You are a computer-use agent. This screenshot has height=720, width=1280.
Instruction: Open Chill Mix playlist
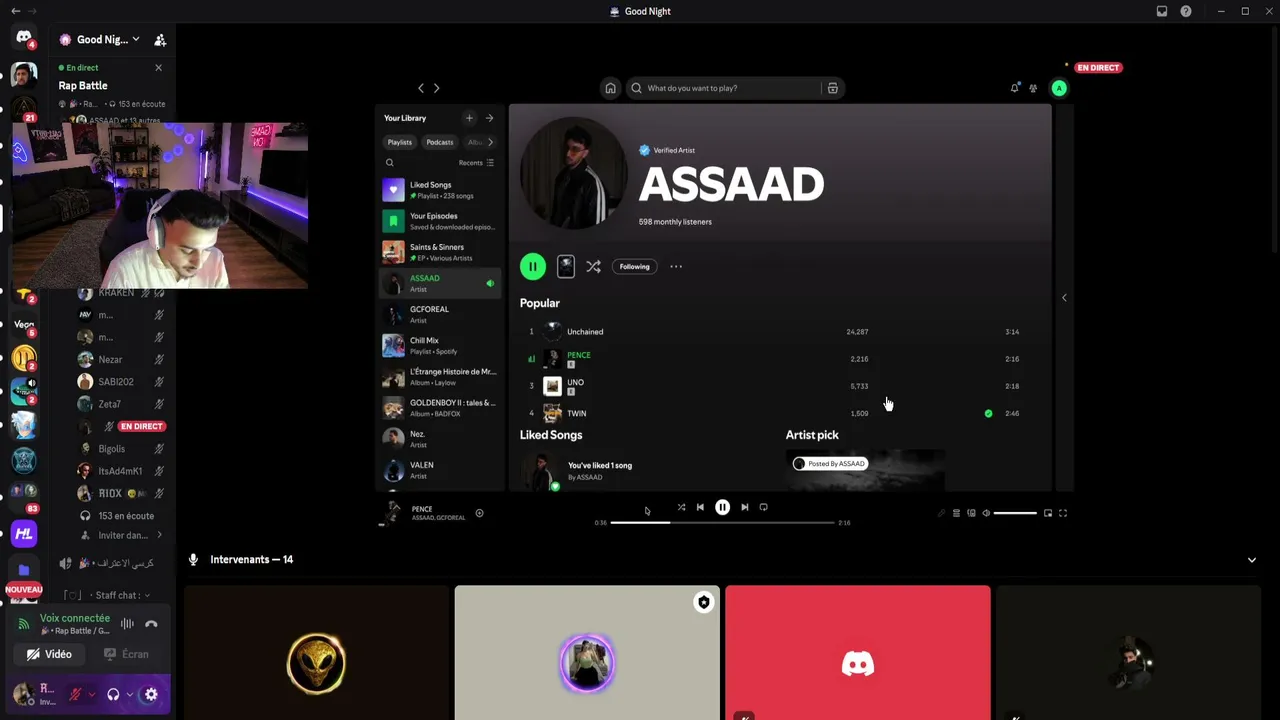(x=439, y=345)
